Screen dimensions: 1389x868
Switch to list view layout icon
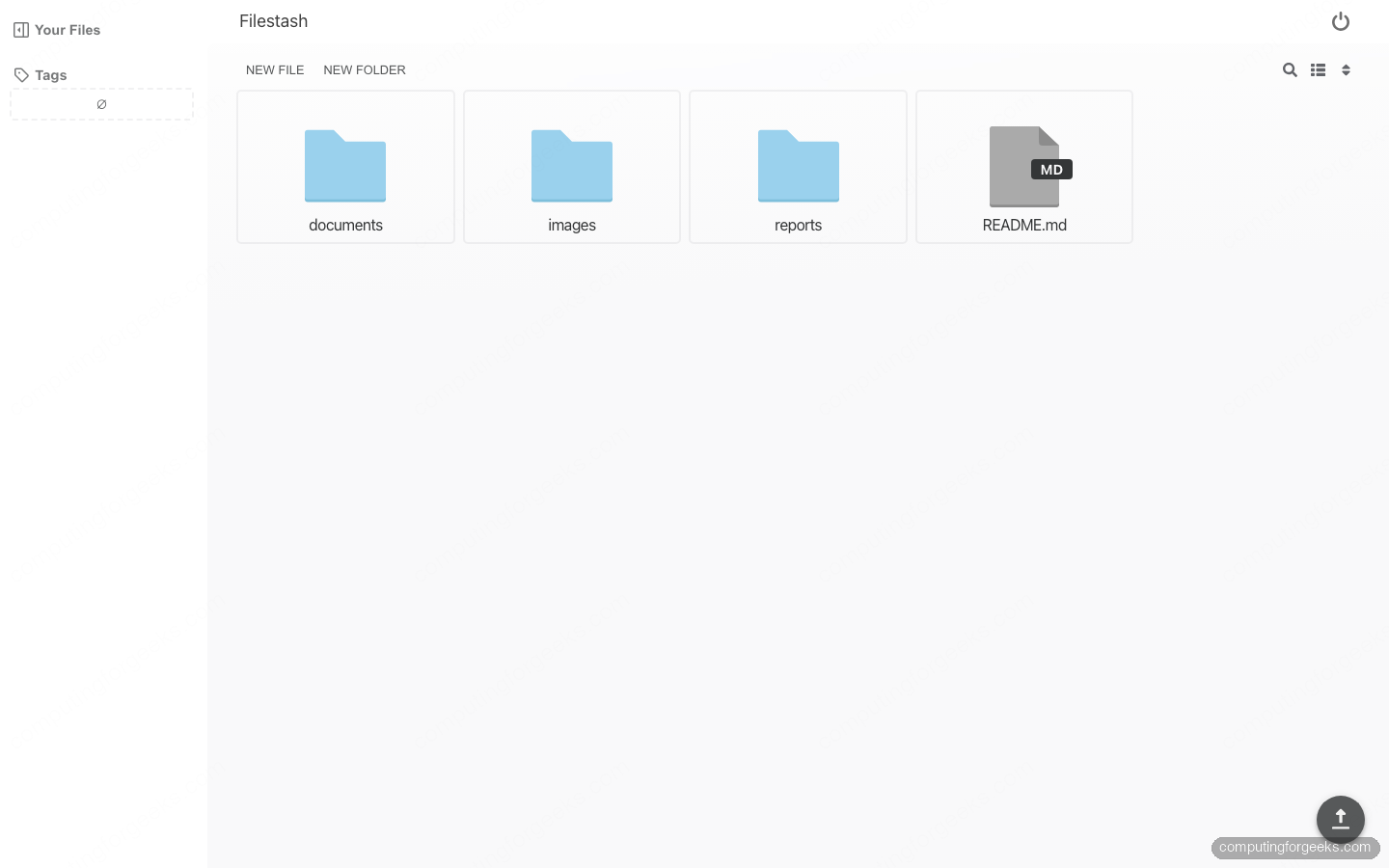(1319, 69)
